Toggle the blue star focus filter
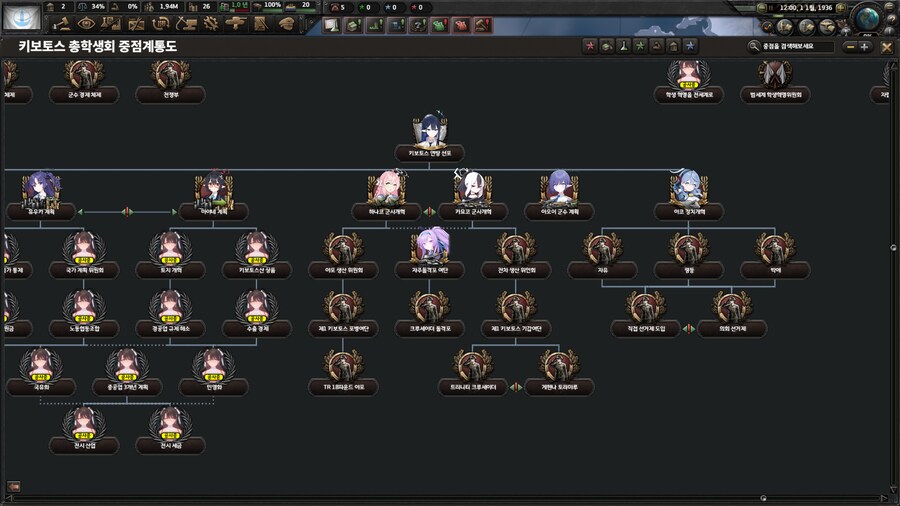Image resolution: width=900 pixels, height=506 pixels. 691,46
